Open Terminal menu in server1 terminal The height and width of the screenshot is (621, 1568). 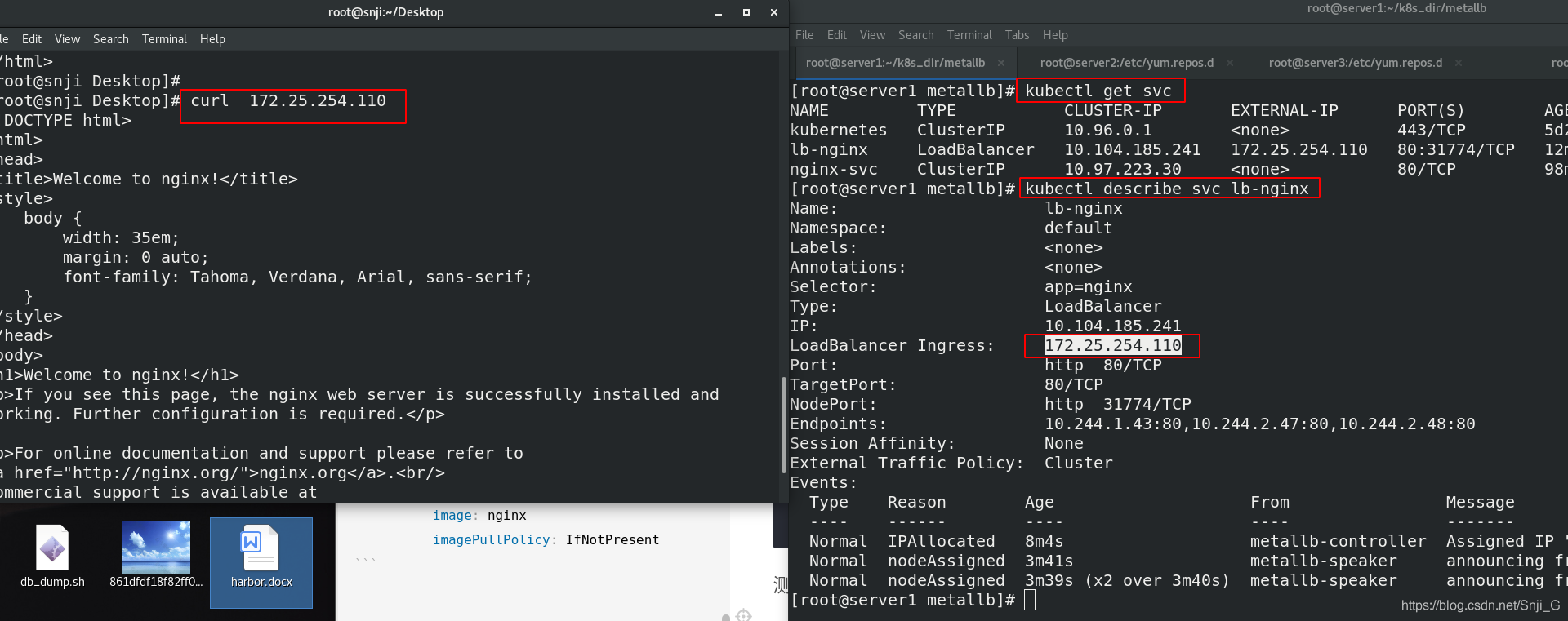coord(969,35)
